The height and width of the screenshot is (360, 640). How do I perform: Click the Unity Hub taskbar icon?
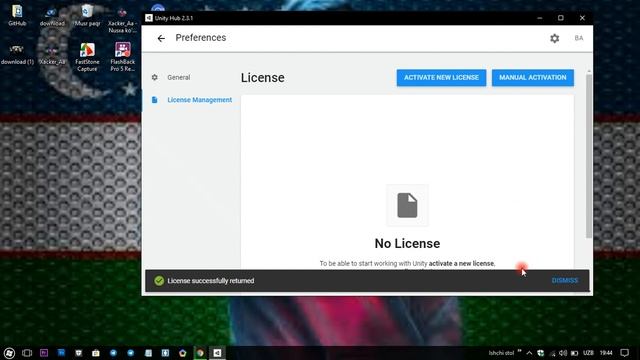click(x=217, y=353)
